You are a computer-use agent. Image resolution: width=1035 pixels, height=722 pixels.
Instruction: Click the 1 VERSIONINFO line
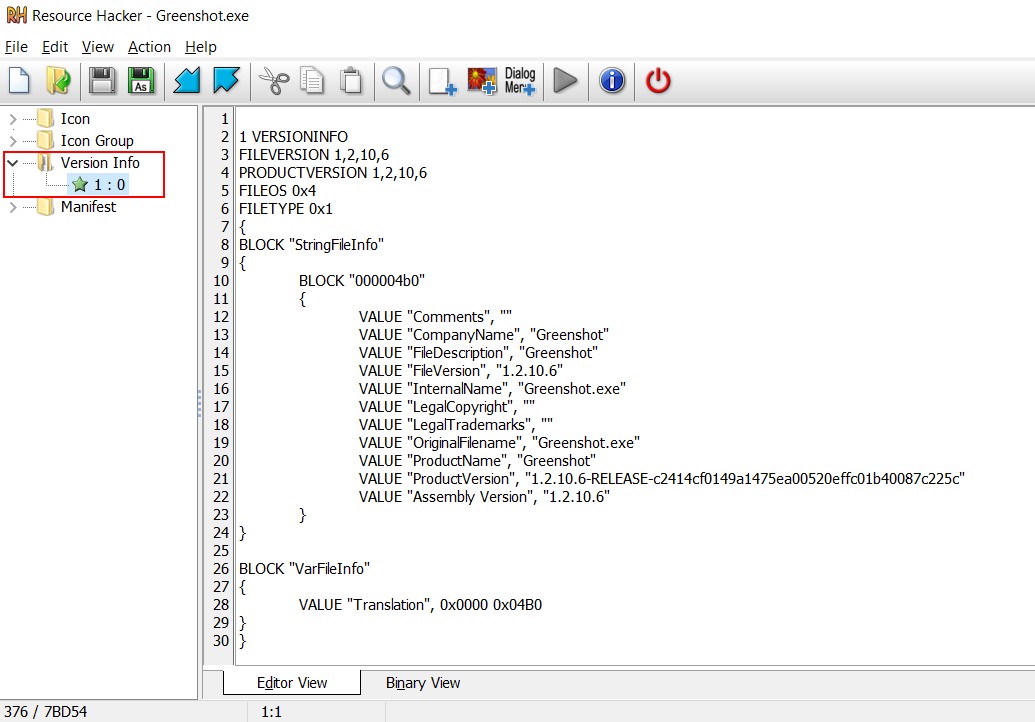pos(293,137)
